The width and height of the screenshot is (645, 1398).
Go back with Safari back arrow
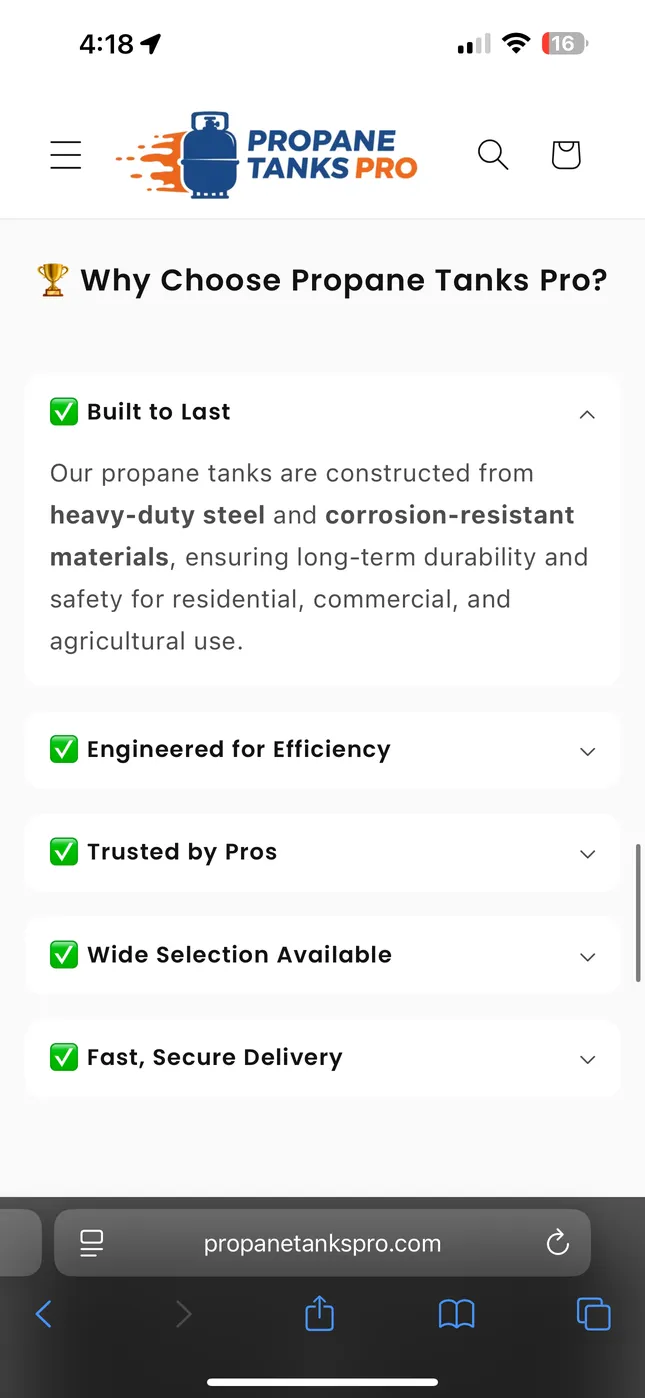43,1314
